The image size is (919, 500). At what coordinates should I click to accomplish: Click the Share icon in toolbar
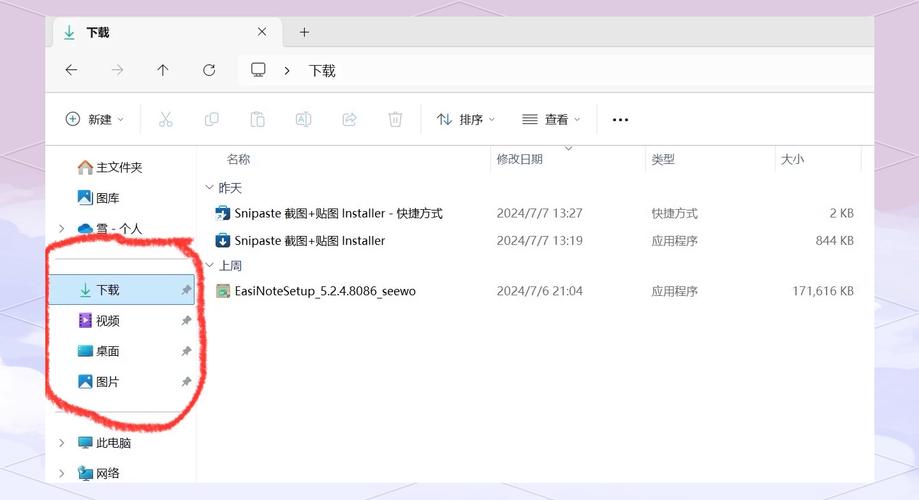349,119
